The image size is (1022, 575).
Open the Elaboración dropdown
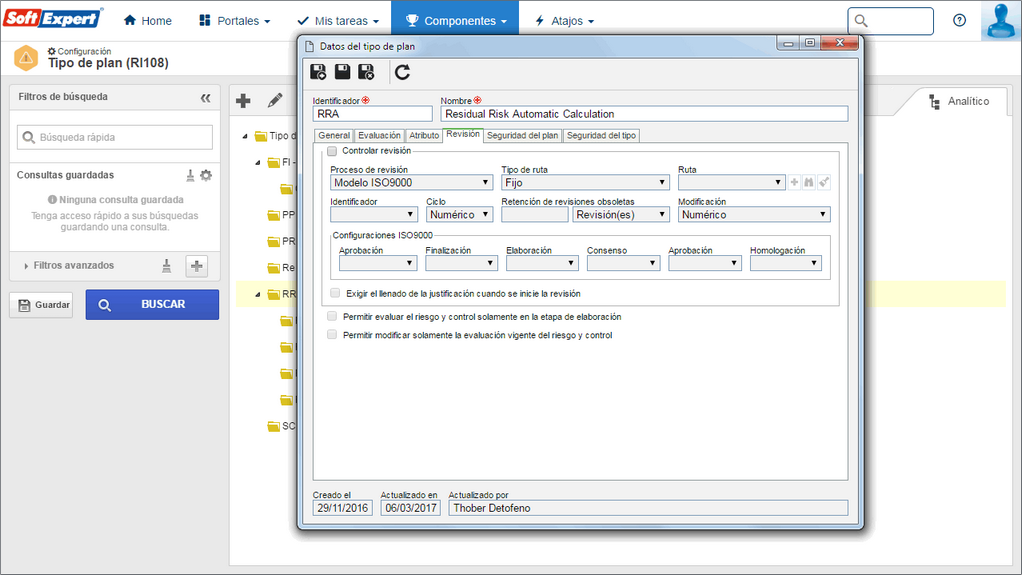point(542,263)
